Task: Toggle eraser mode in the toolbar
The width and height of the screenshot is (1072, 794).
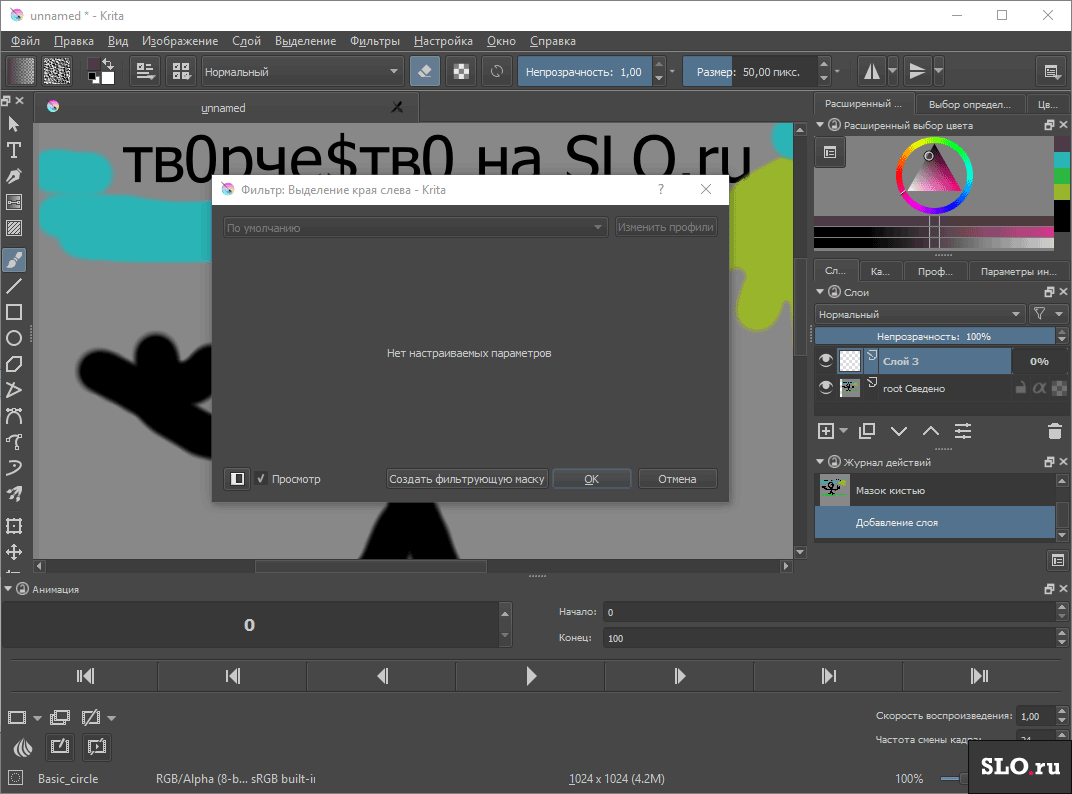Action: point(425,71)
